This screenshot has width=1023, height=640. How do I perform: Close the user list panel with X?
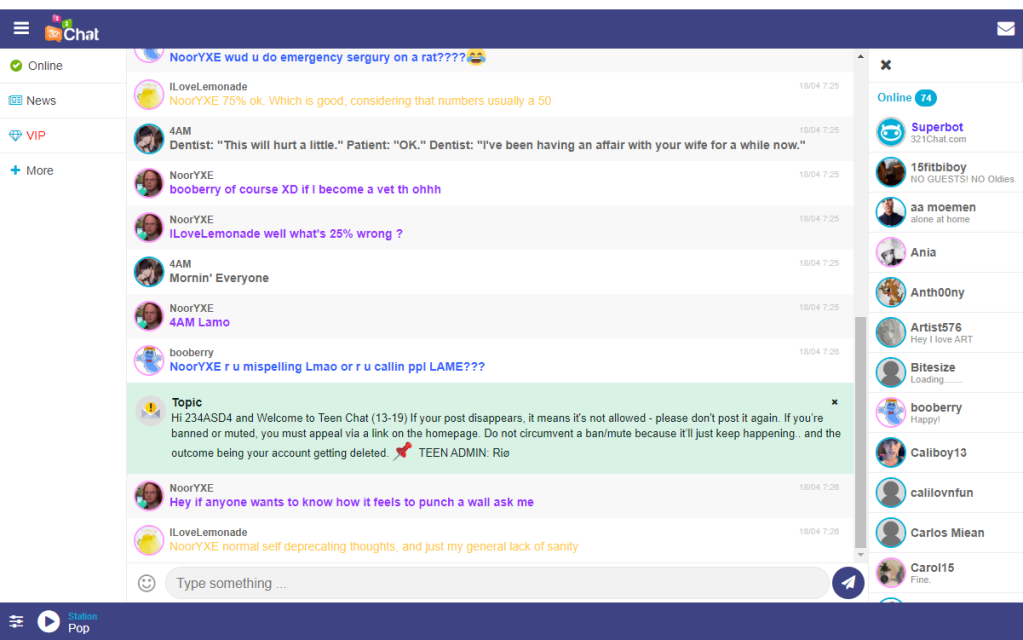(x=885, y=65)
